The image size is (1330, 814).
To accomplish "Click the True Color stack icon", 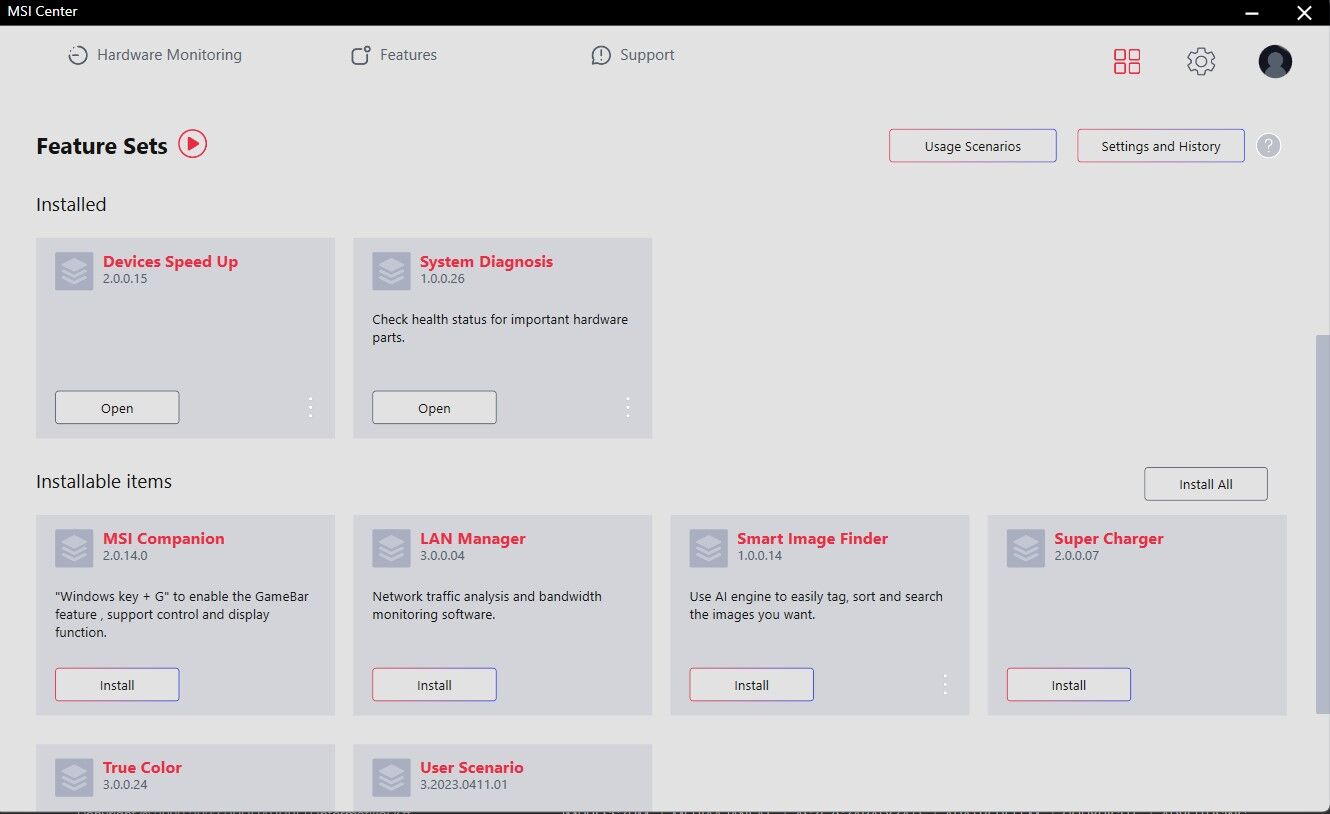I will point(74,777).
